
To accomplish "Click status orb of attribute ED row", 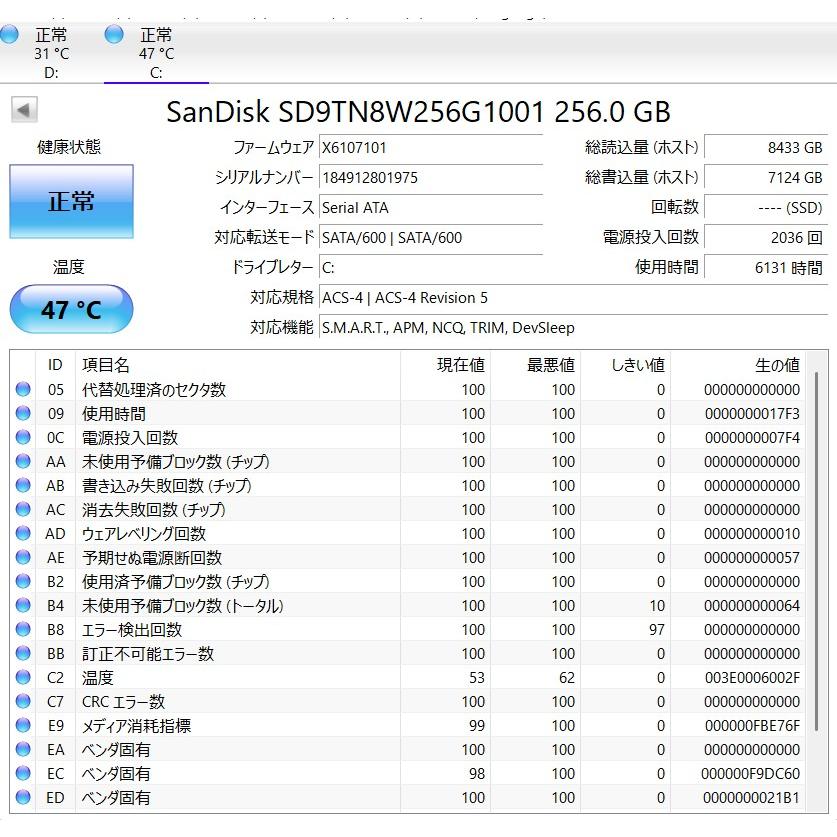I will click(23, 797).
